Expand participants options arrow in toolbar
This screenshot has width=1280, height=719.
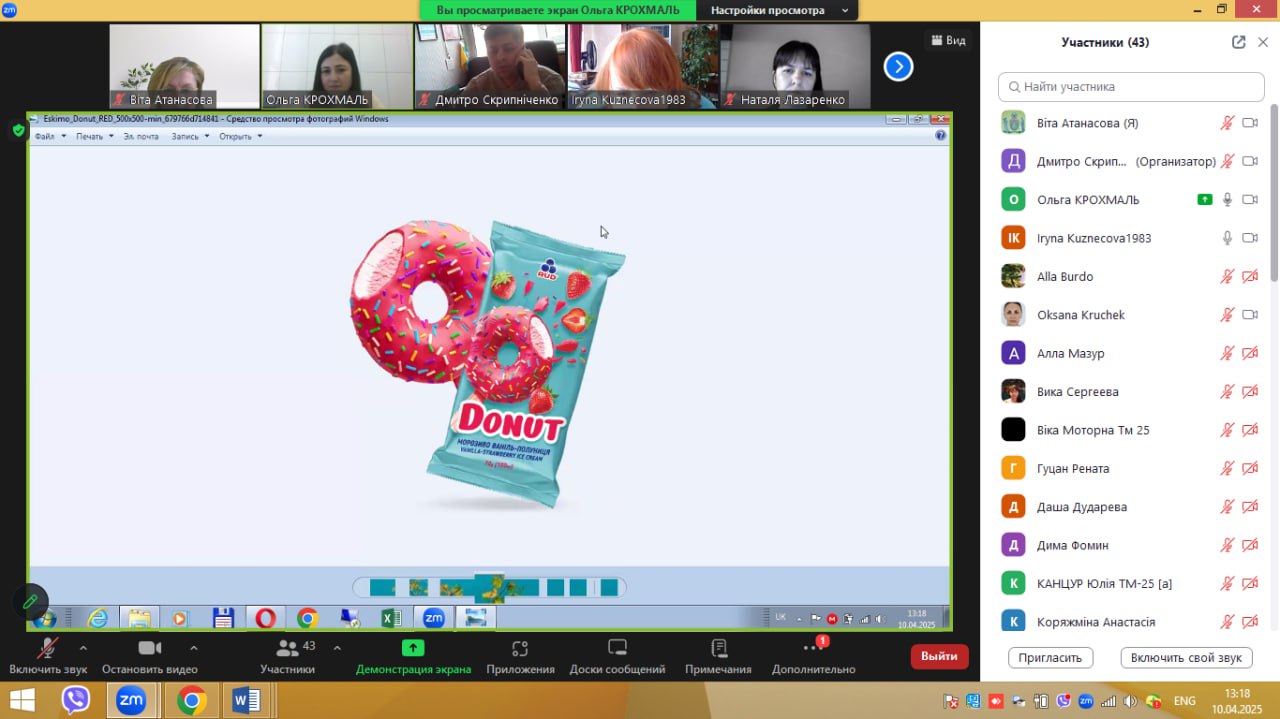(x=337, y=647)
